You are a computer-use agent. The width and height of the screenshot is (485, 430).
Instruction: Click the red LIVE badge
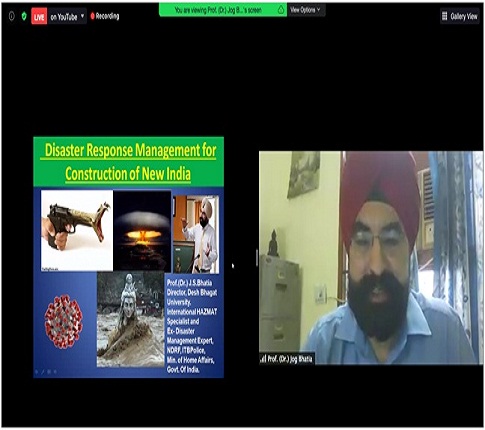39,17
